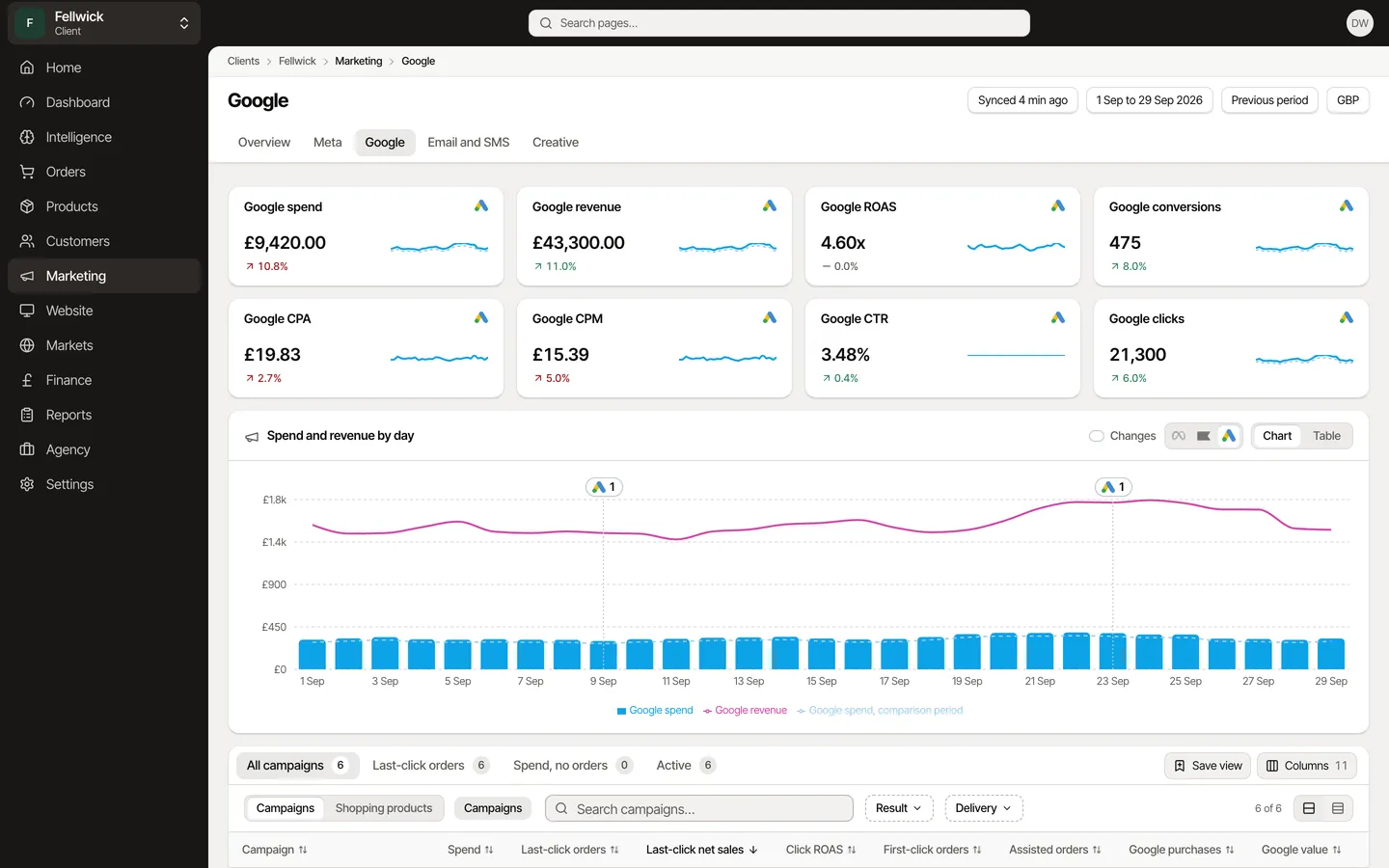
Task: Open the Fellwick client switcher
Action: coord(104,23)
